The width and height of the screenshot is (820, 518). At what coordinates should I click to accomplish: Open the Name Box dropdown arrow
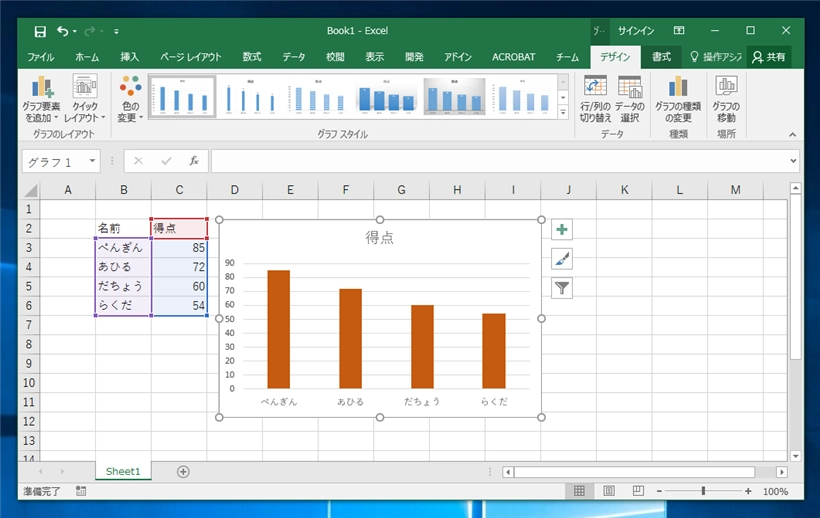click(x=92, y=161)
